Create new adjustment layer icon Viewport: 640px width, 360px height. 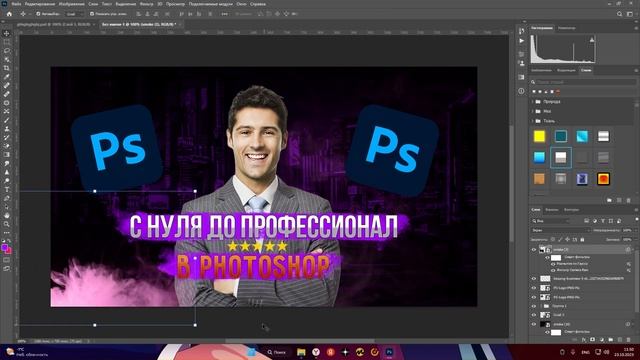coord(602,340)
